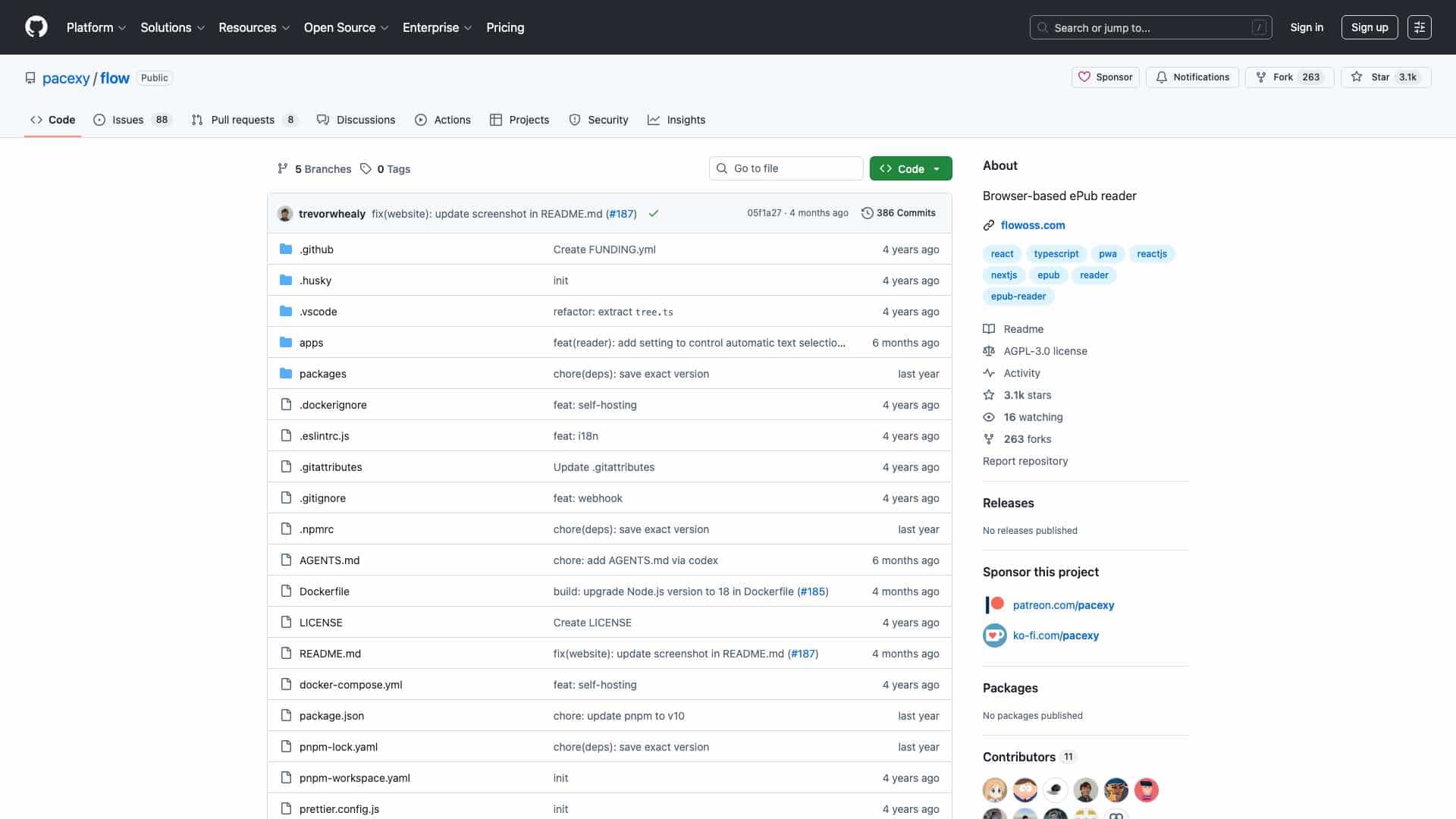Expand the Enterprise menu

point(437,27)
